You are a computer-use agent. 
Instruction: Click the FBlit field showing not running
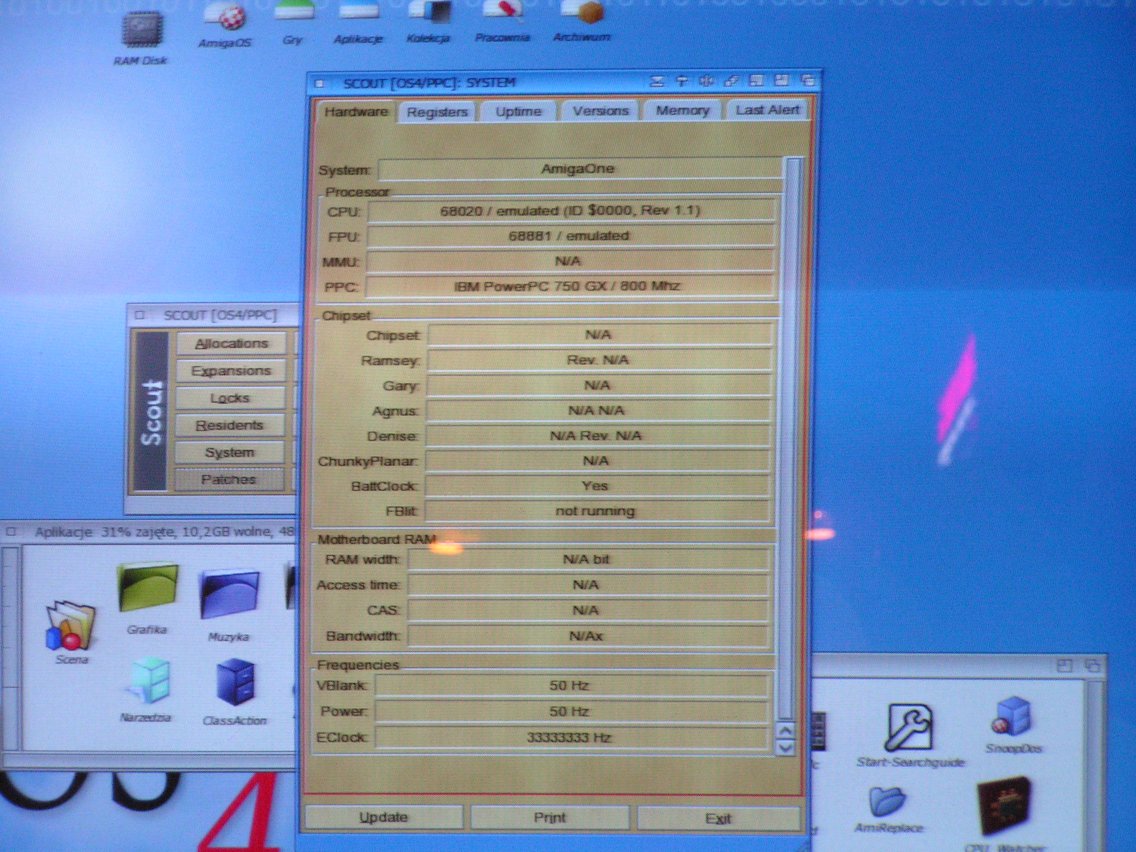tap(597, 511)
